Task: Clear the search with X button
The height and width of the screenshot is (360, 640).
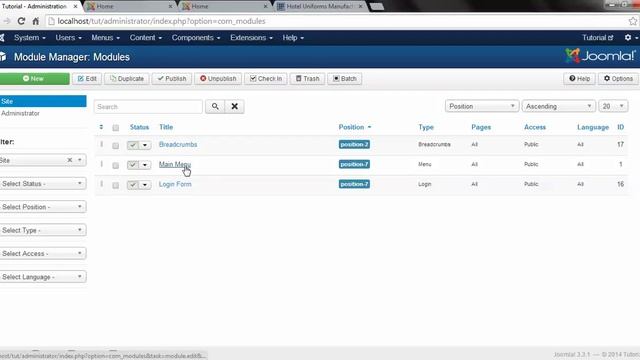Action: point(234,107)
